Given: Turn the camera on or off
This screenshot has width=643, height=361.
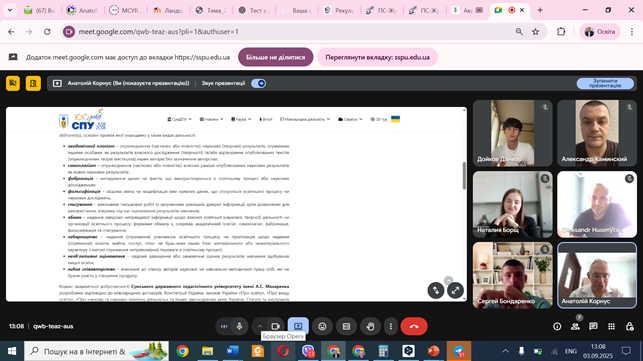Looking at the screenshot, I should coord(276,326).
